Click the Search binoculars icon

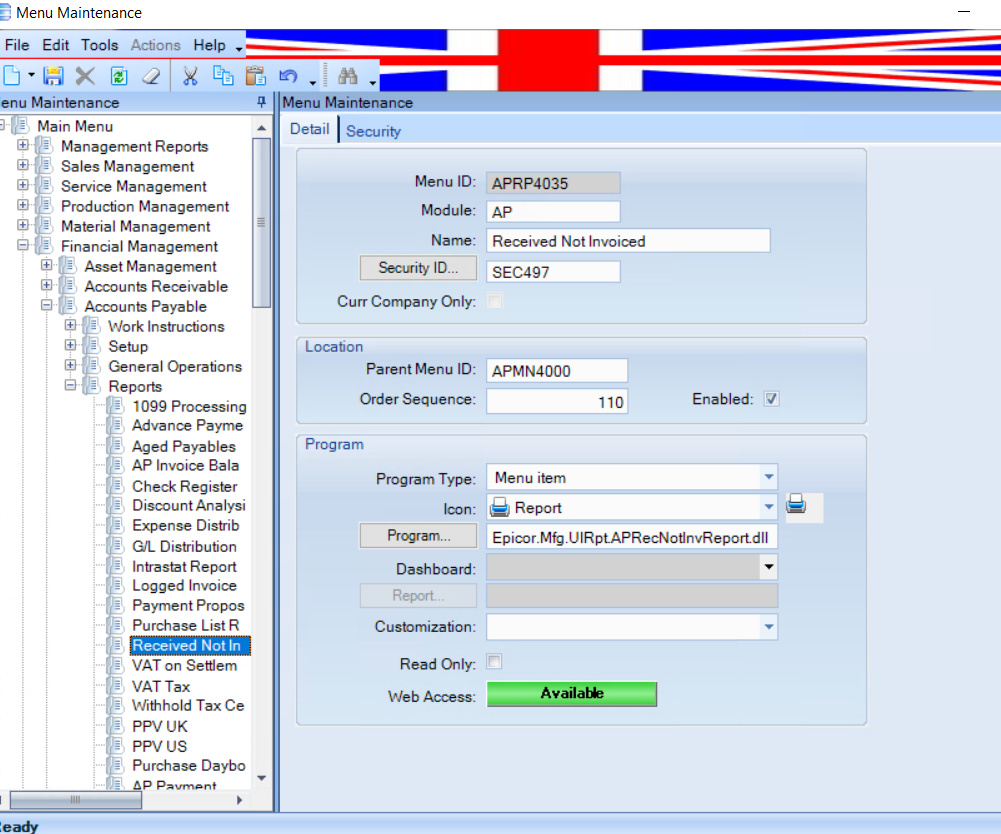pyautogui.click(x=348, y=76)
